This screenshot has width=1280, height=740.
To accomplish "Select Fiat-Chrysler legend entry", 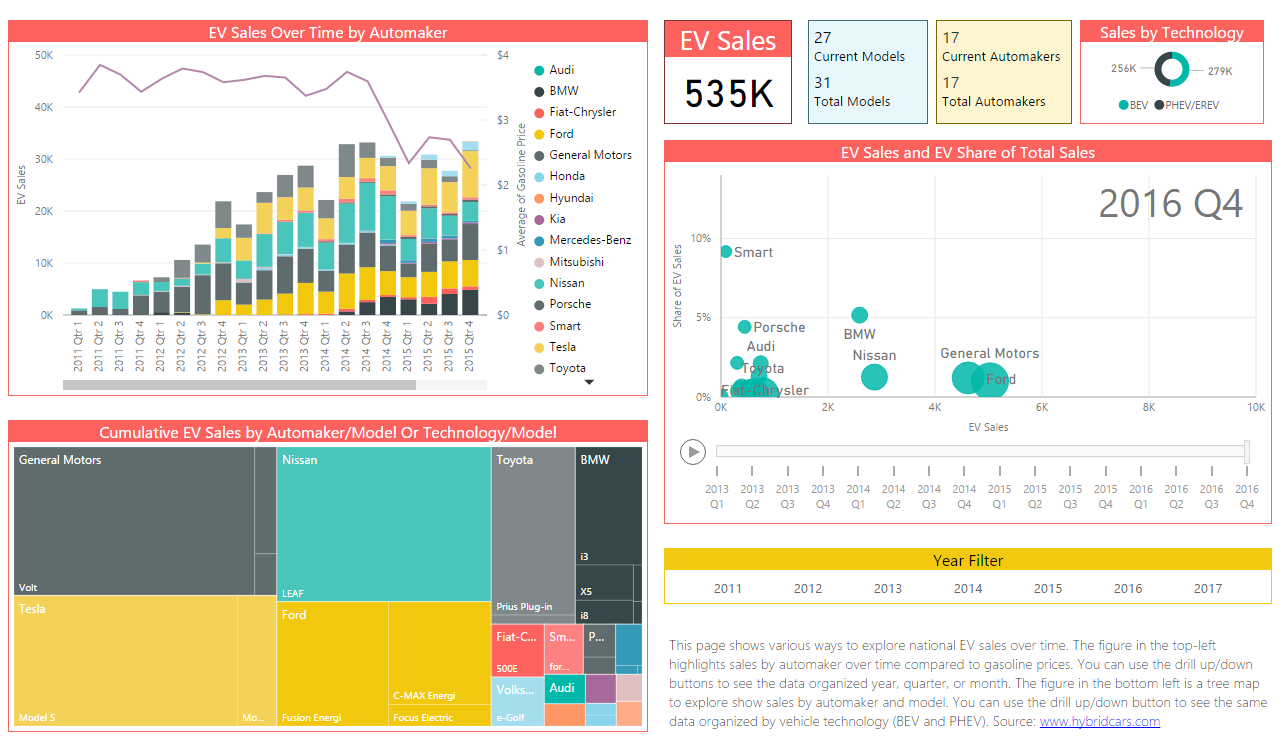I will pos(575,112).
